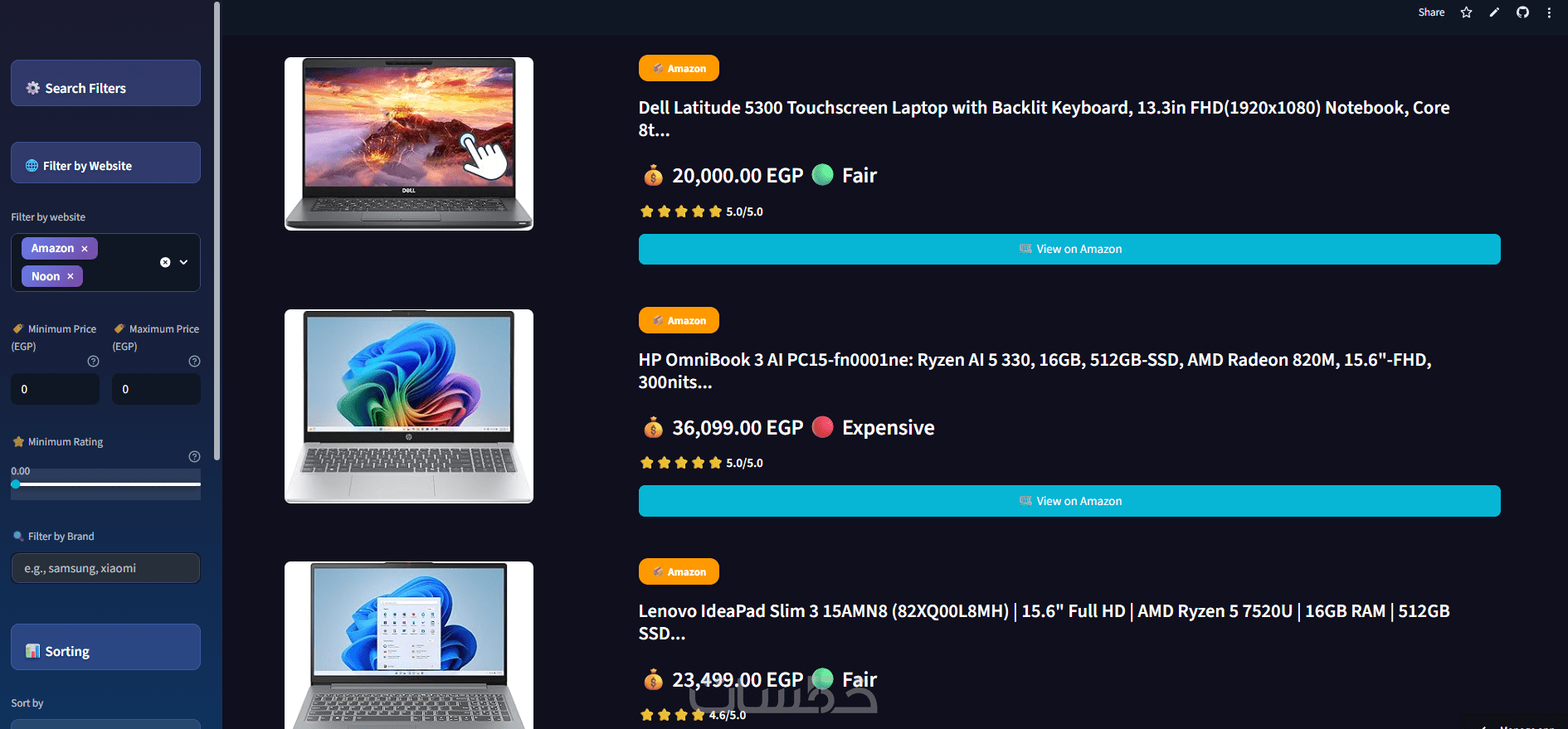Click the pencil edit icon in header
The width and height of the screenshot is (1568, 729).
pos(1494,12)
